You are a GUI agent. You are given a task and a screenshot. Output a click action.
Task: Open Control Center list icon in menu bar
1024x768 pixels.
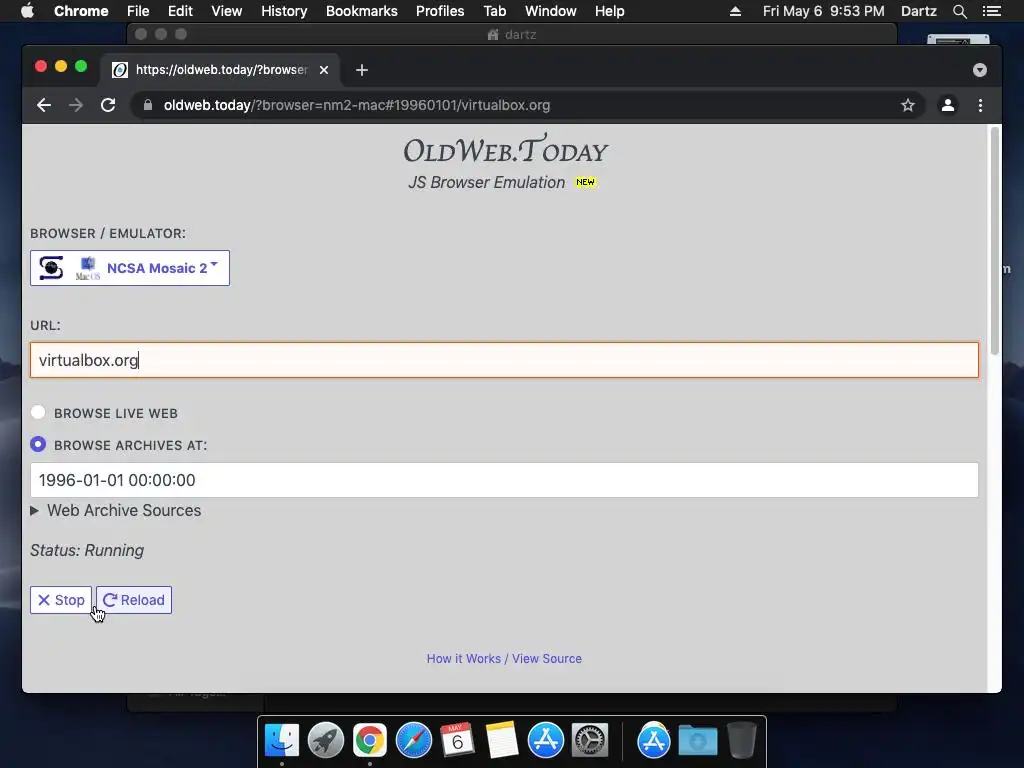click(992, 11)
